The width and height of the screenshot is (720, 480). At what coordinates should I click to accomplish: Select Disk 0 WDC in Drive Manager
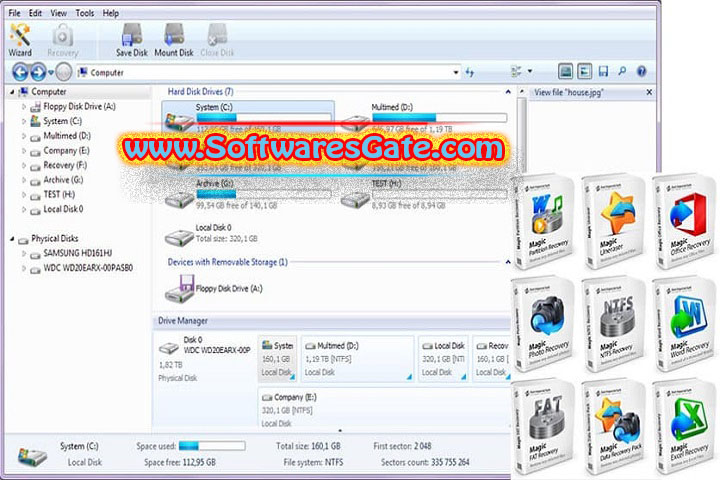(205, 359)
